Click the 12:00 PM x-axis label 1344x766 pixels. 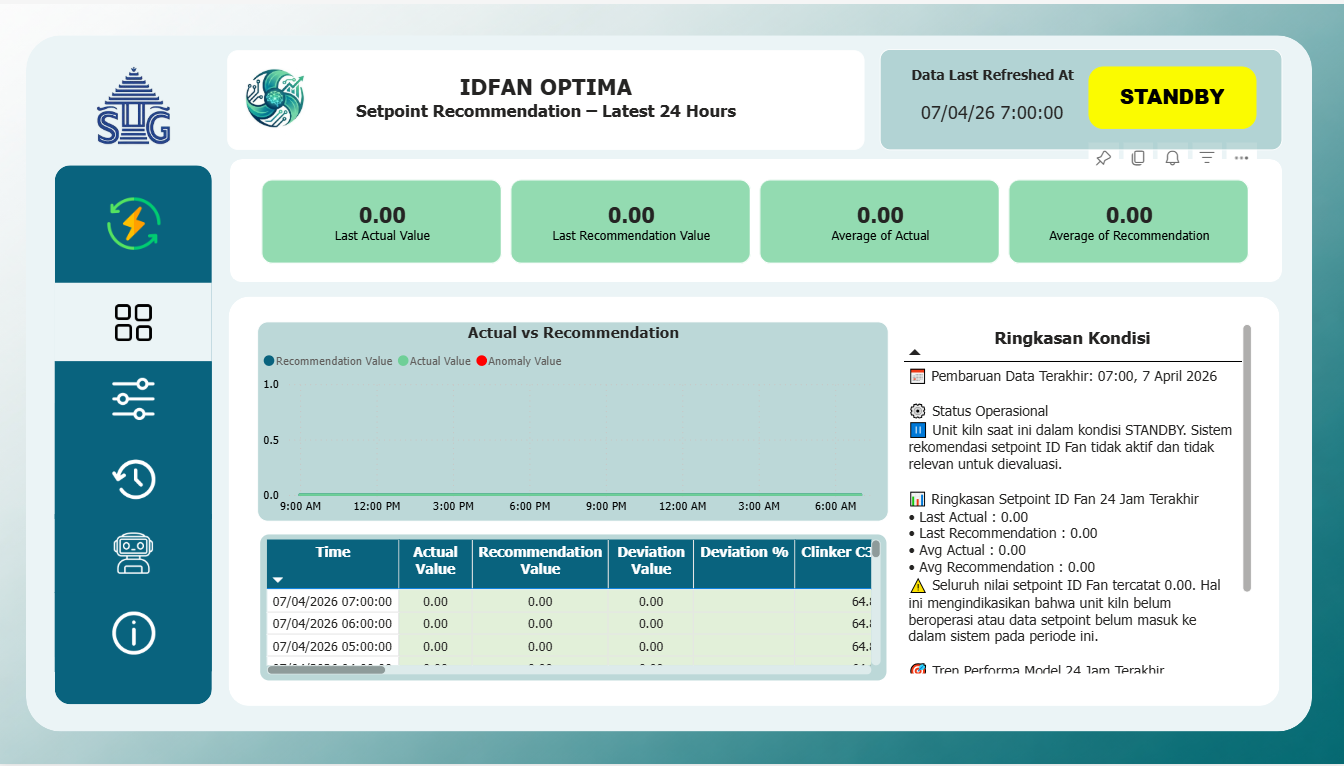coord(377,507)
